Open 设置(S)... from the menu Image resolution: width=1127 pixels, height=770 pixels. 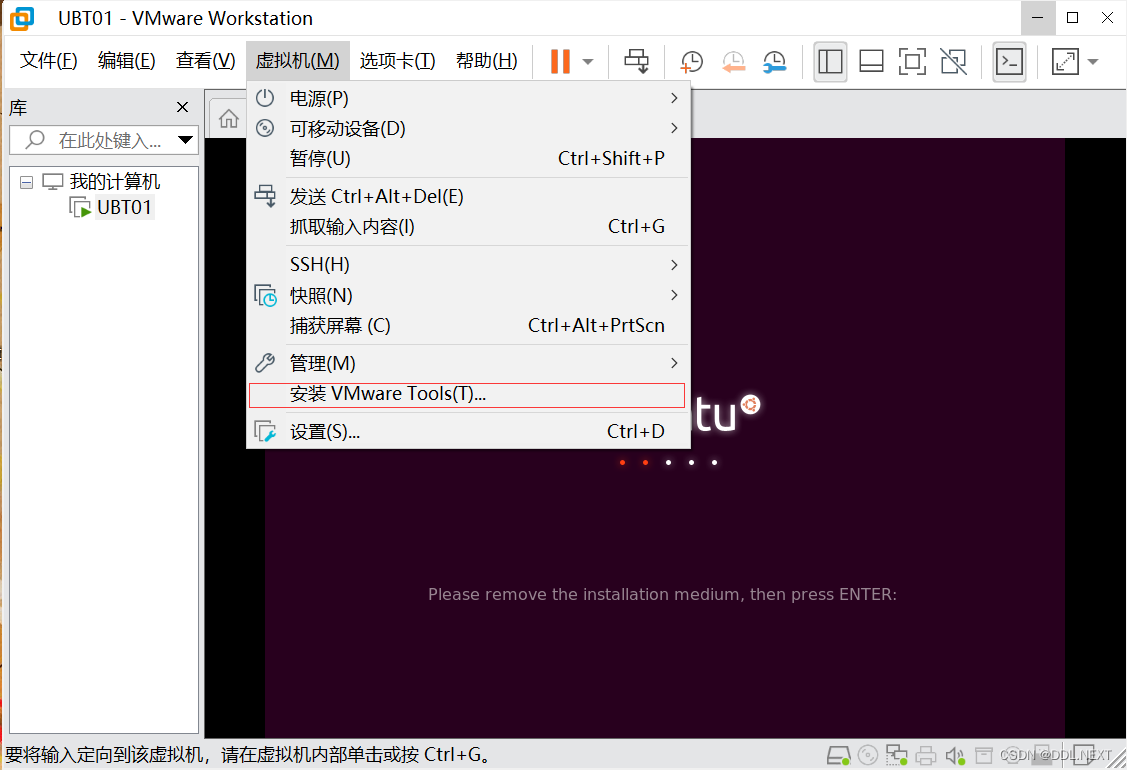tap(469, 431)
